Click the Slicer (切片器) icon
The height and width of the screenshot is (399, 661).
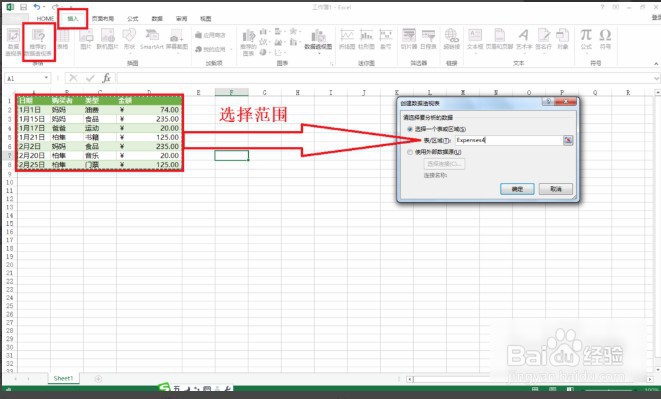(408, 40)
